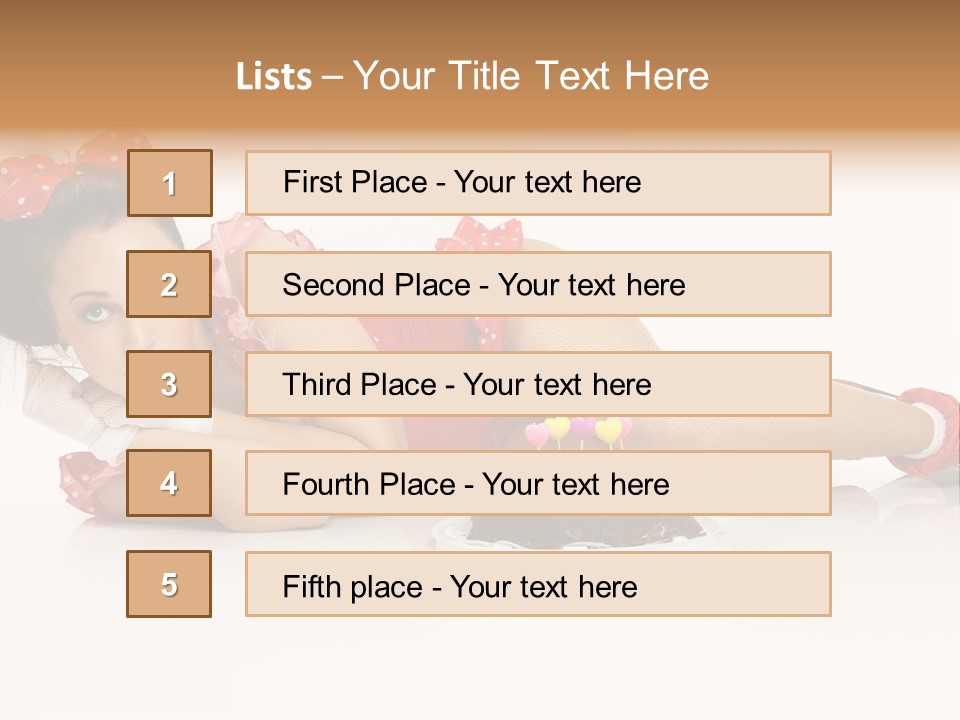960x720 pixels.
Task: Click the 'Fourth Place - Your text here' bar
Action: click(x=538, y=483)
